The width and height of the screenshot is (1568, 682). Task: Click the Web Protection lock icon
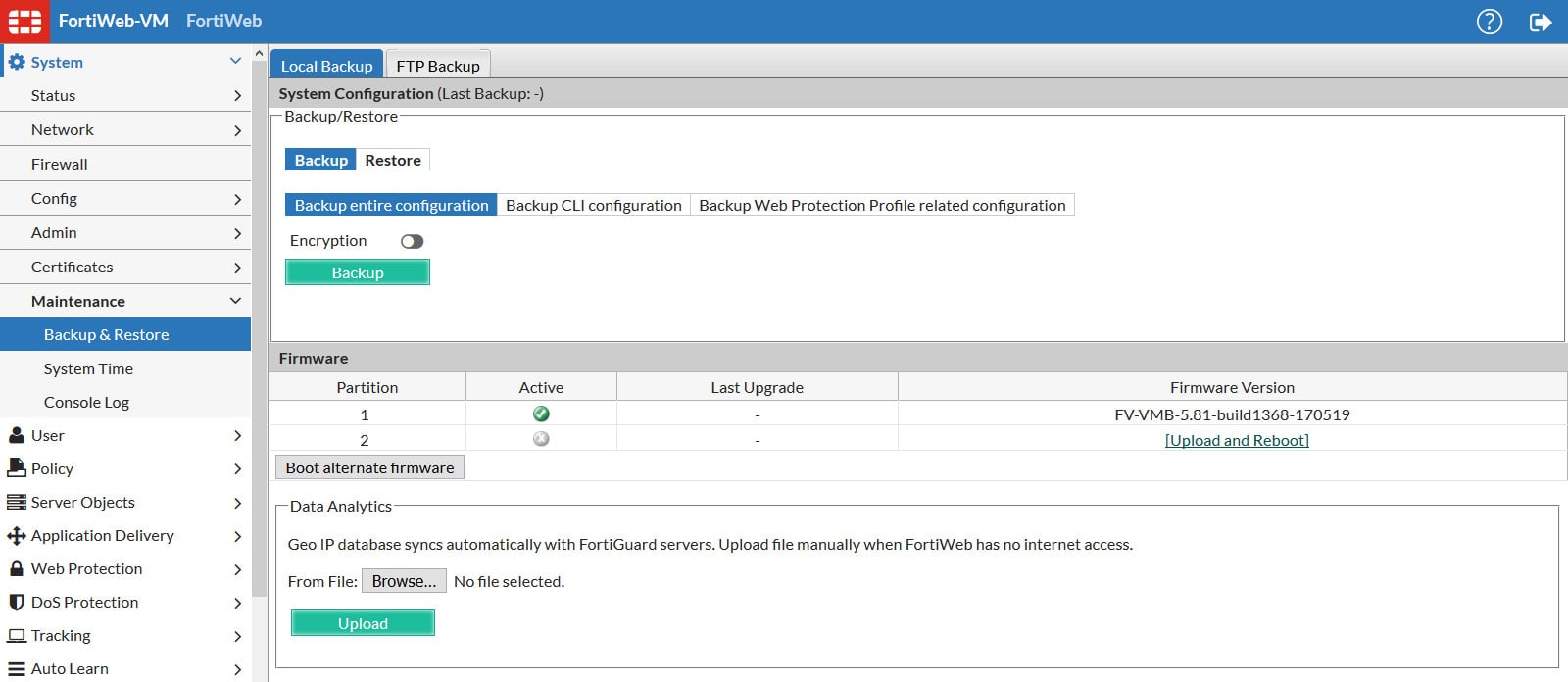(17, 568)
